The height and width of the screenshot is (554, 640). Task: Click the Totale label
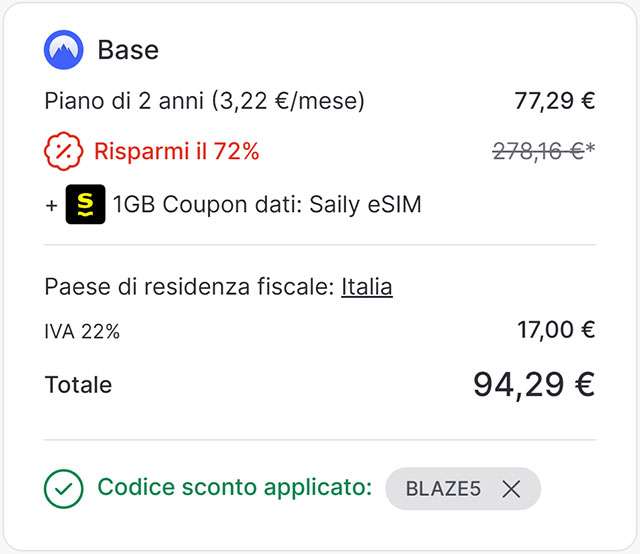(78, 385)
